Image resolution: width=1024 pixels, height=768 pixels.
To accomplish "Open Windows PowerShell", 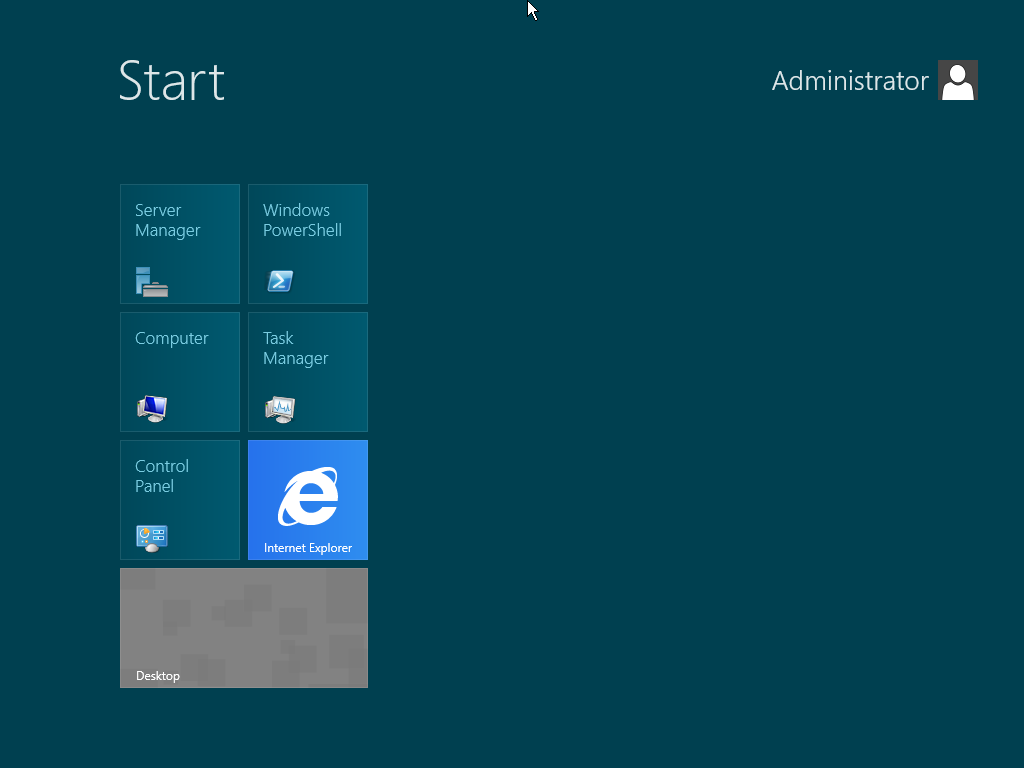I will click(307, 243).
